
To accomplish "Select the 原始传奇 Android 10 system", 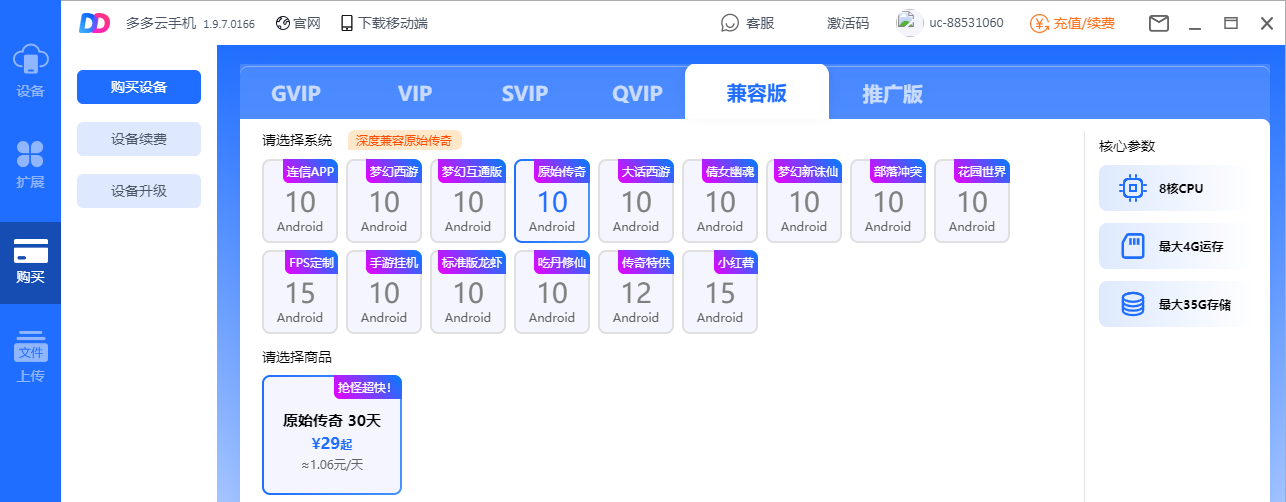I will (552, 201).
